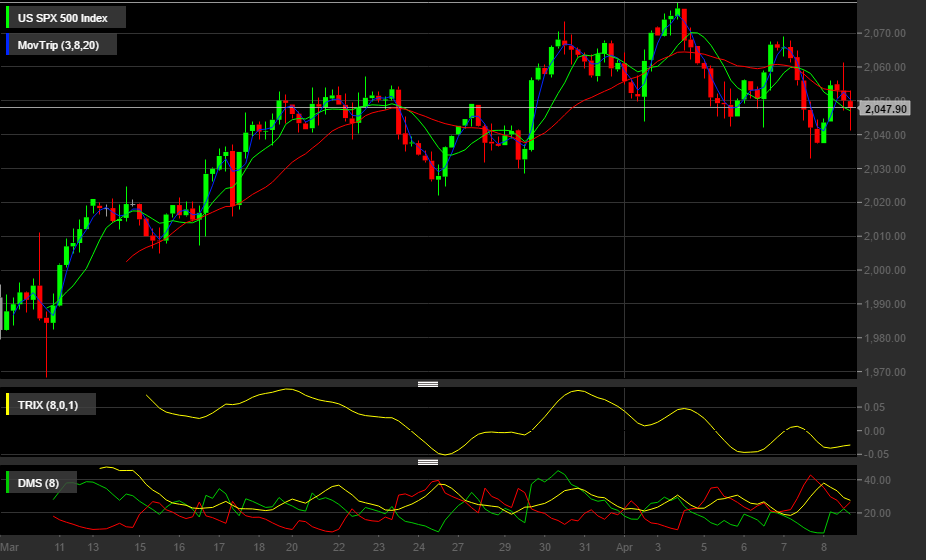Click the blue color bar beside MovTrip

click(x=7, y=45)
